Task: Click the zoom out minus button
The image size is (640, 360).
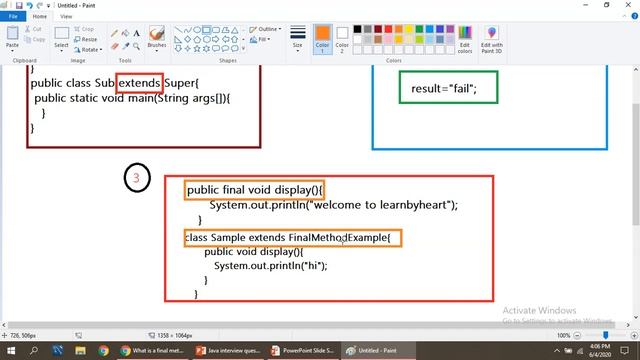Action: point(577,336)
